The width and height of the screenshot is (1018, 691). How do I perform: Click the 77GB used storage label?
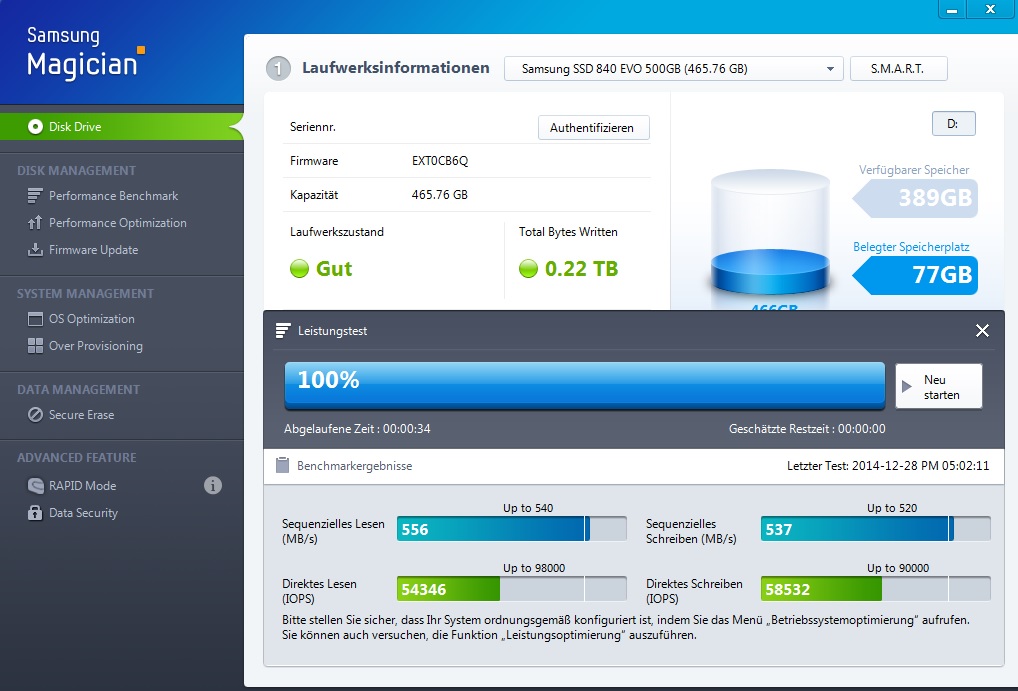915,275
